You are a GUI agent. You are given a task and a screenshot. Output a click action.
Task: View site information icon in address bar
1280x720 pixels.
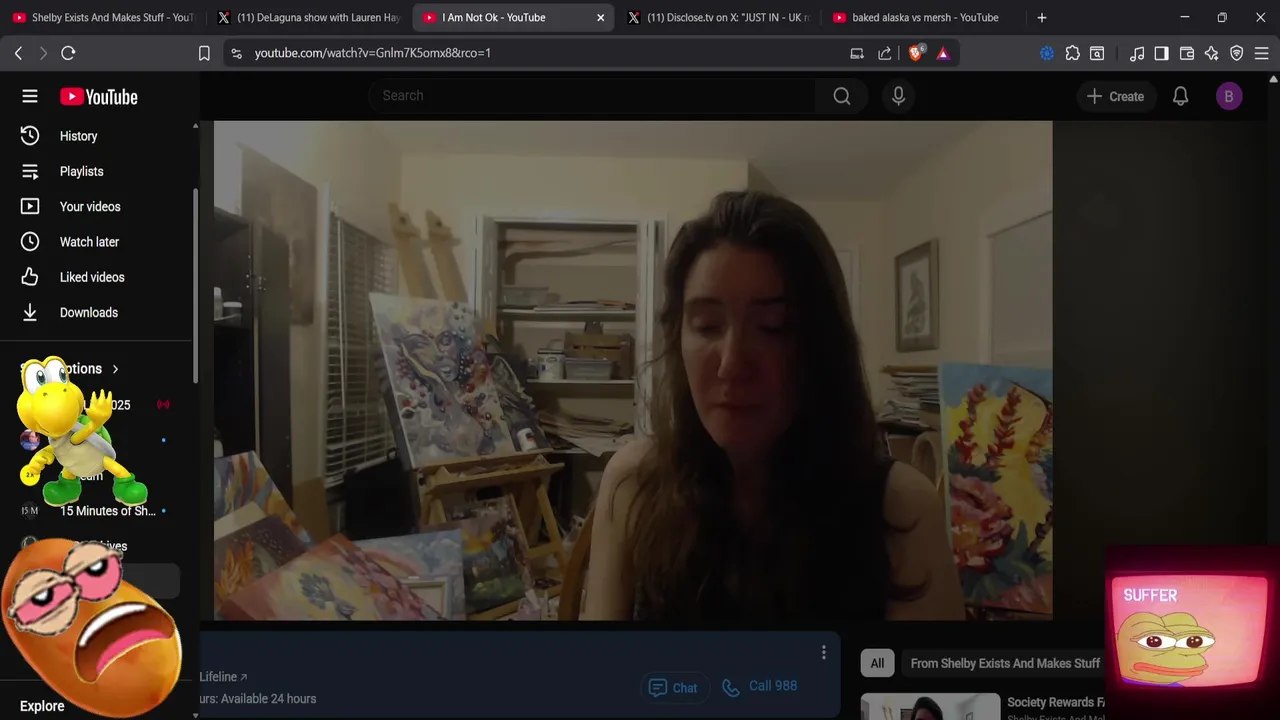click(x=236, y=53)
